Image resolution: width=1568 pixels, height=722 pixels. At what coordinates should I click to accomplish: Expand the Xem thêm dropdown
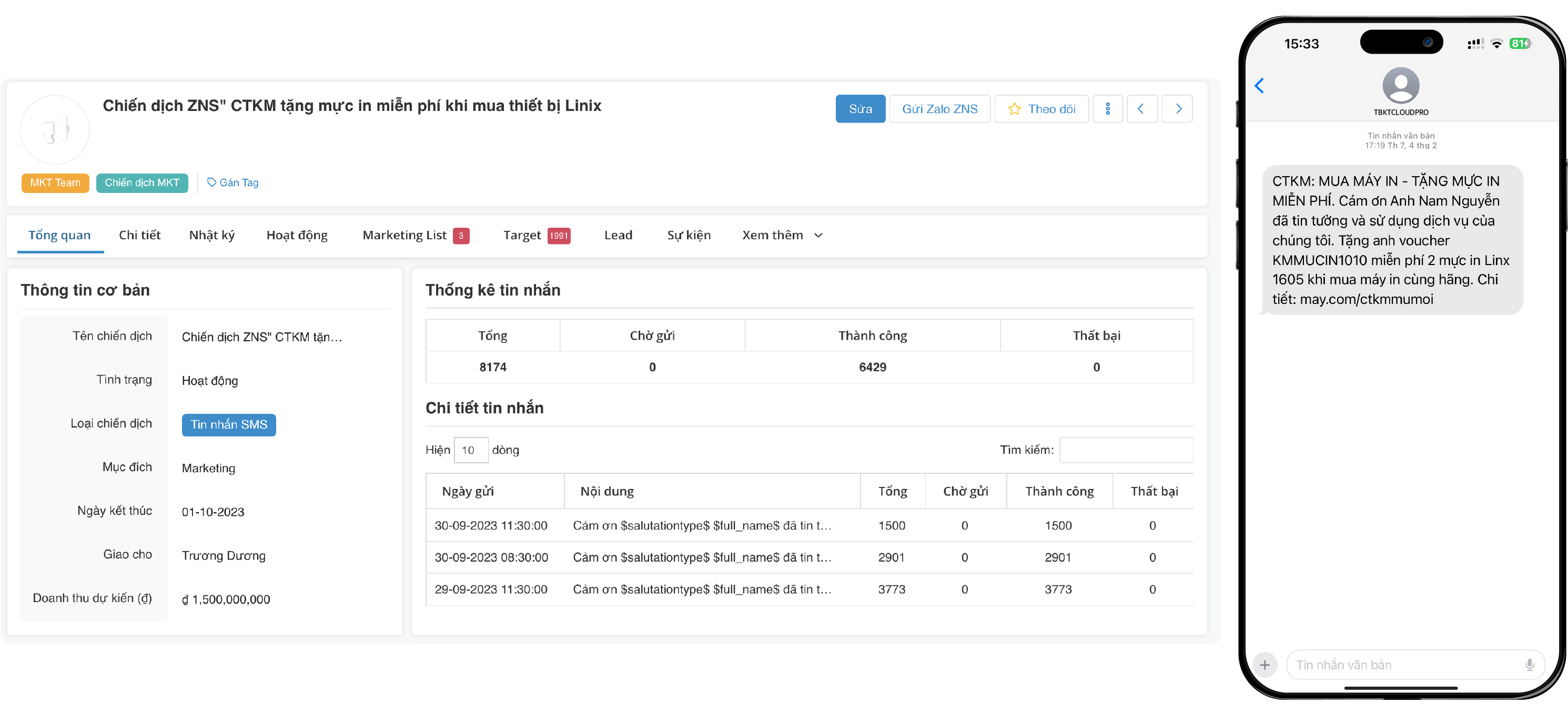[782, 235]
